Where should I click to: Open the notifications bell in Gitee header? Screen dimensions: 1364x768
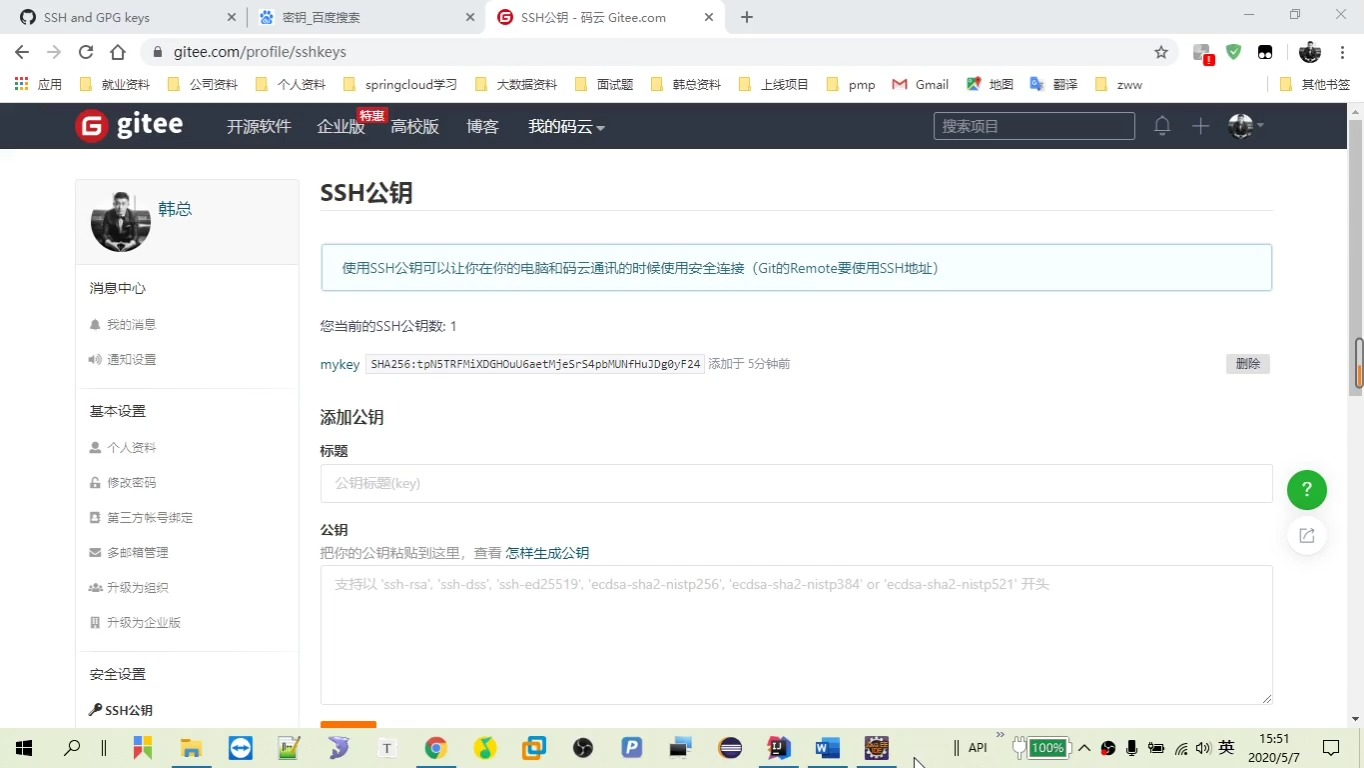coord(1162,126)
